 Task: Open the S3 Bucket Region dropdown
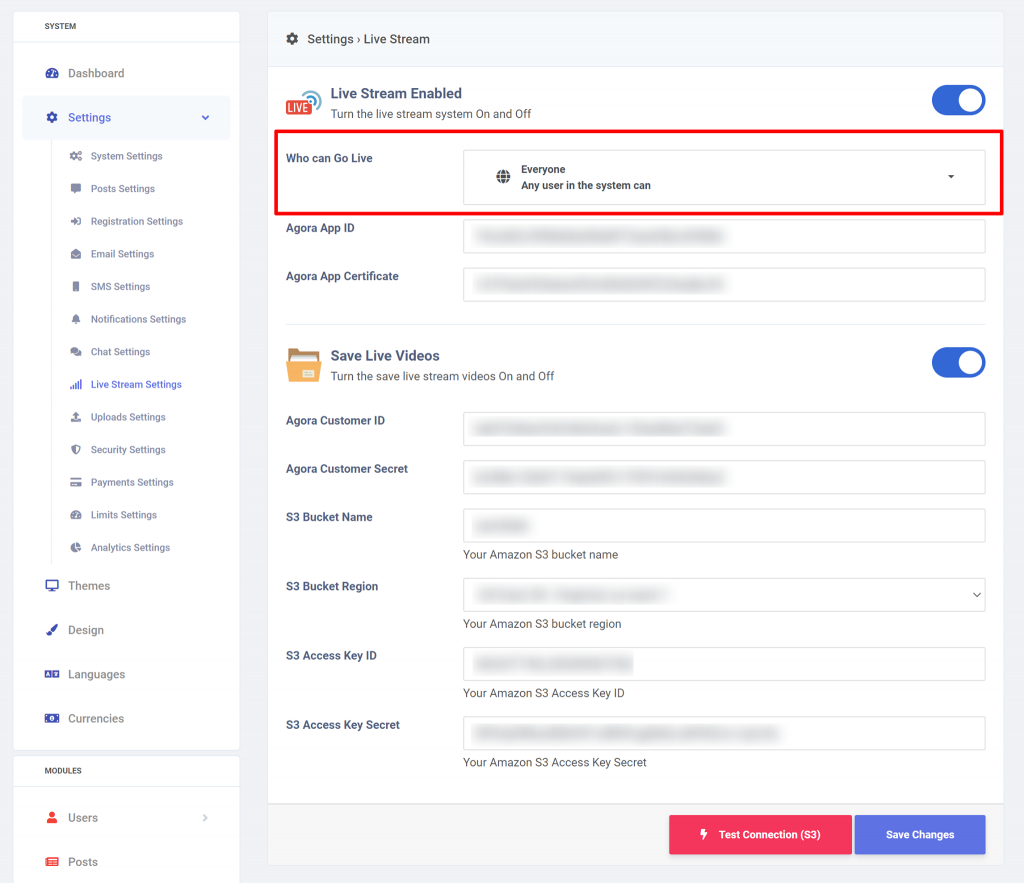click(x=724, y=595)
